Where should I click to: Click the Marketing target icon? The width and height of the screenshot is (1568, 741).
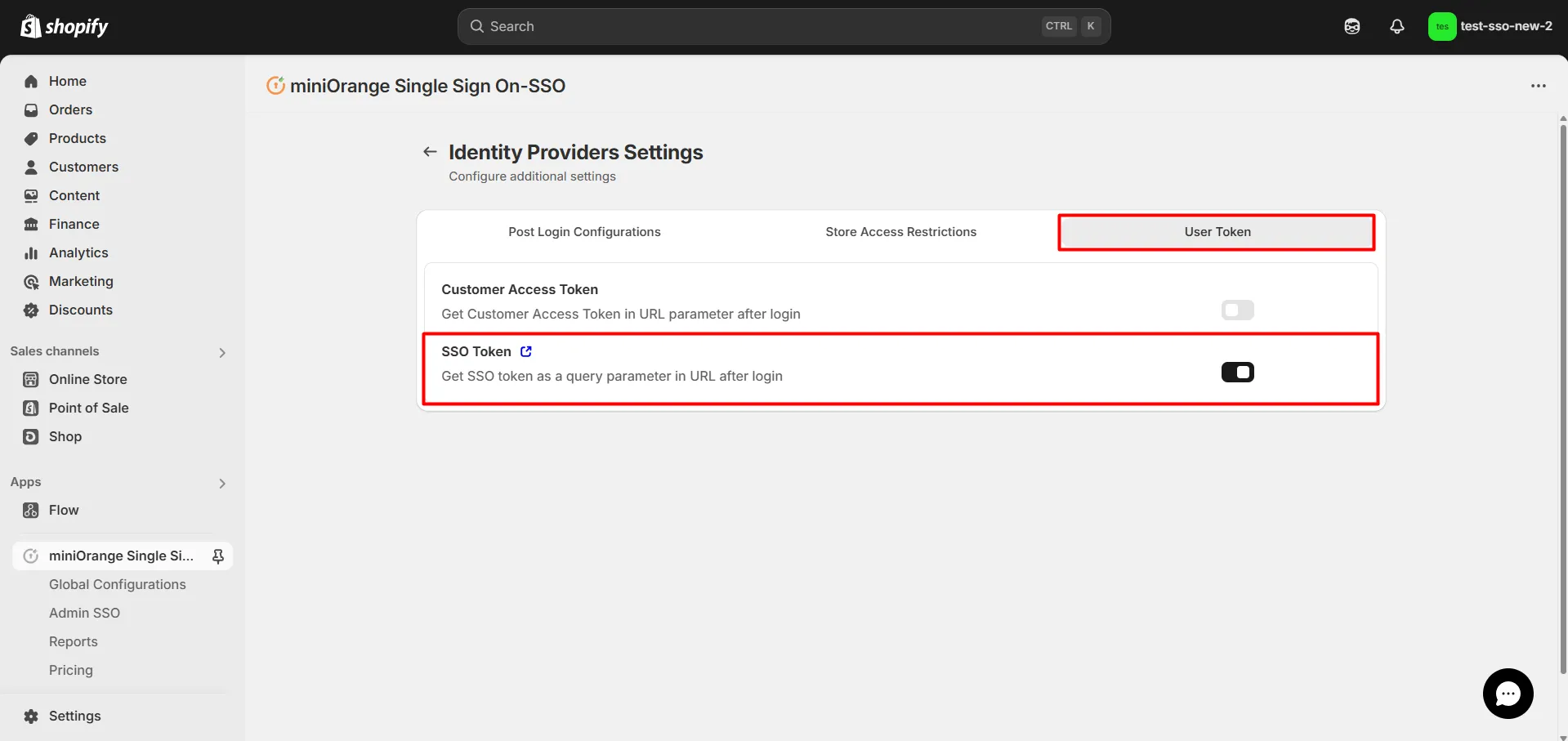coord(31,282)
